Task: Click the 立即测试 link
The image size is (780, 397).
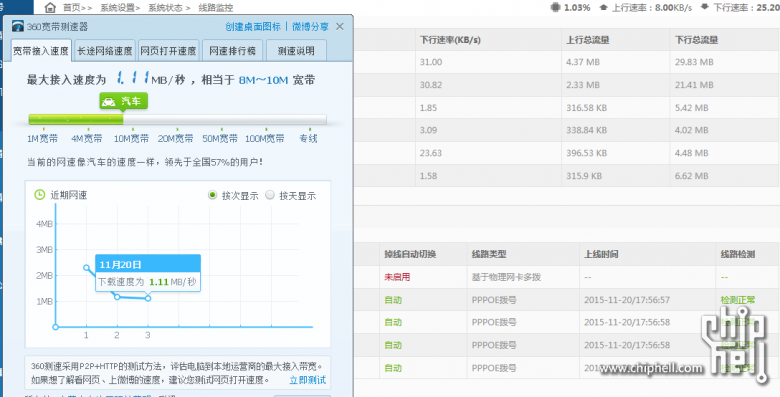Action: (308, 380)
